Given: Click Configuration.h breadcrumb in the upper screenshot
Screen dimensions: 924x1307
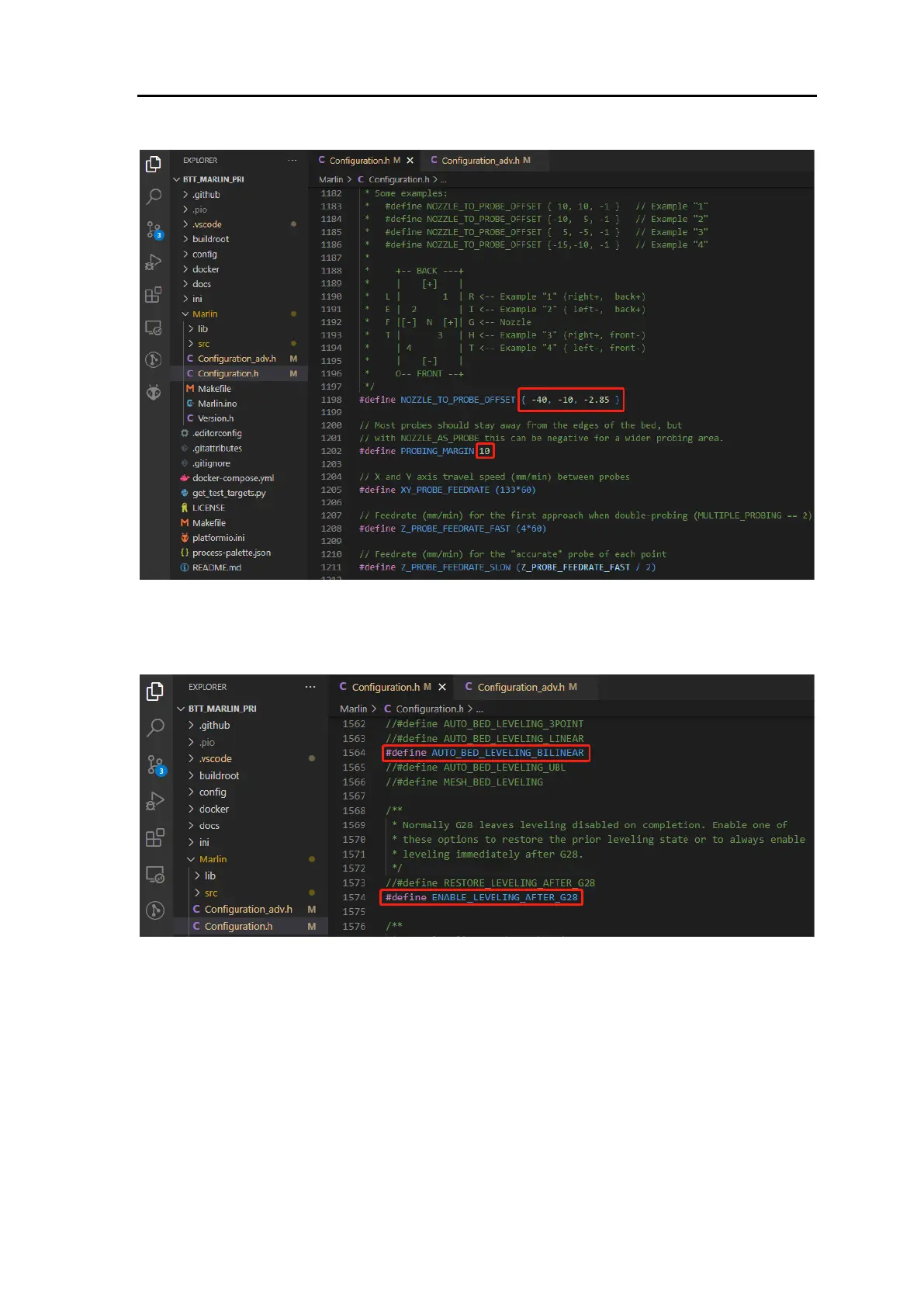Looking at the screenshot, I should click(x=399, y=179).
